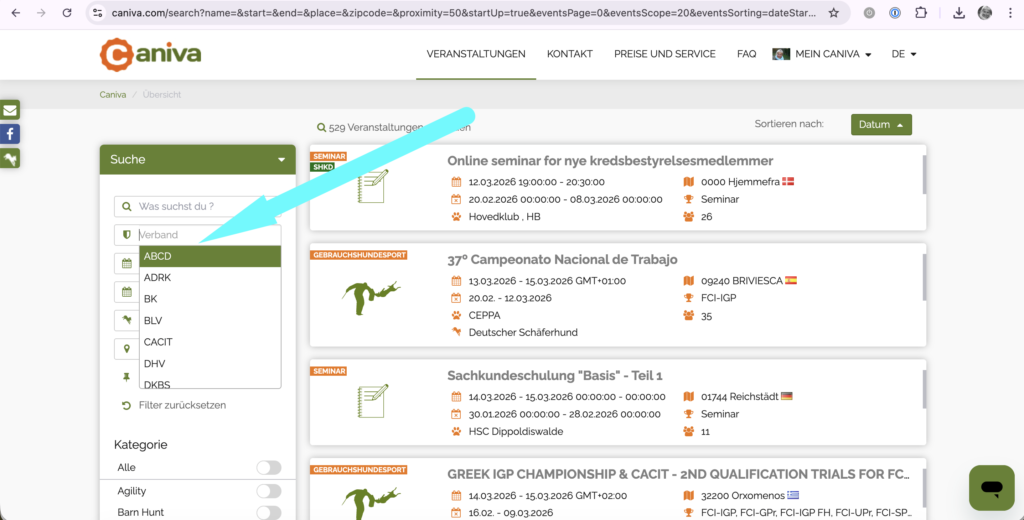Screen dimensions: 1024x520
Task: Click the chat widget button at bottom right
Action: [x=991, y=488]
